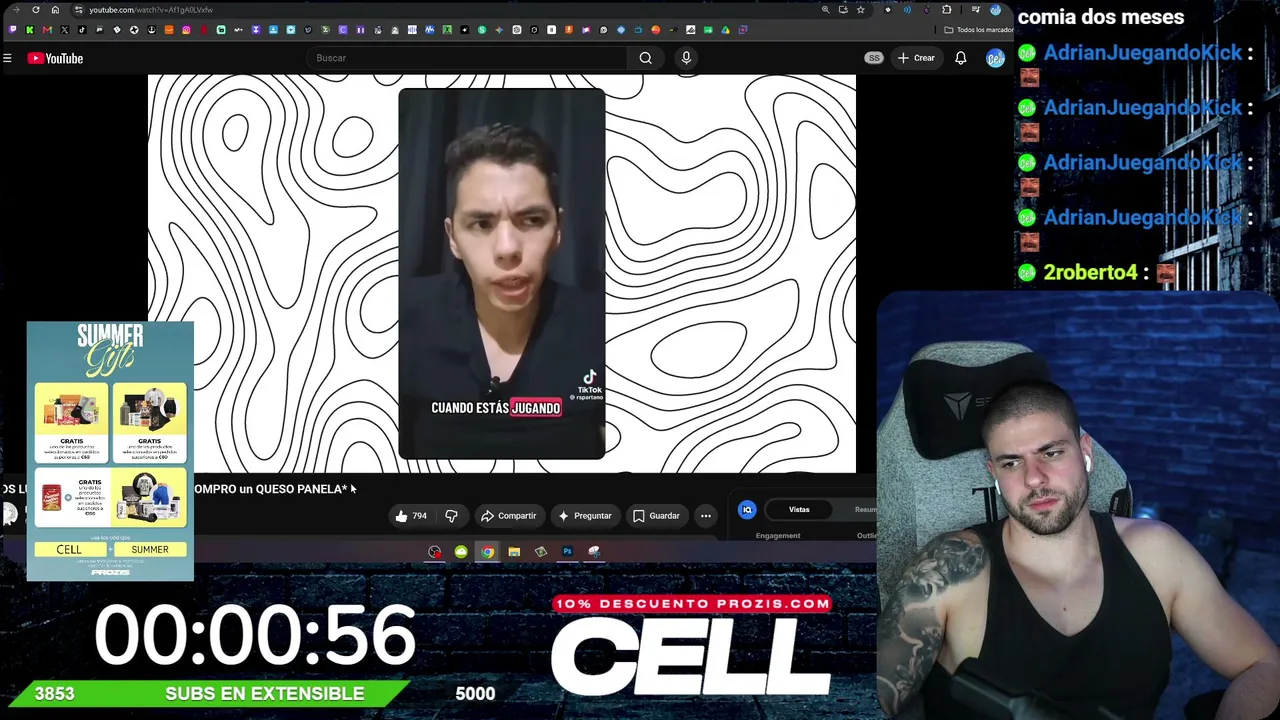Click the browser home button
The height and width of the screenshot is (720, 1280).
[55, 10]
